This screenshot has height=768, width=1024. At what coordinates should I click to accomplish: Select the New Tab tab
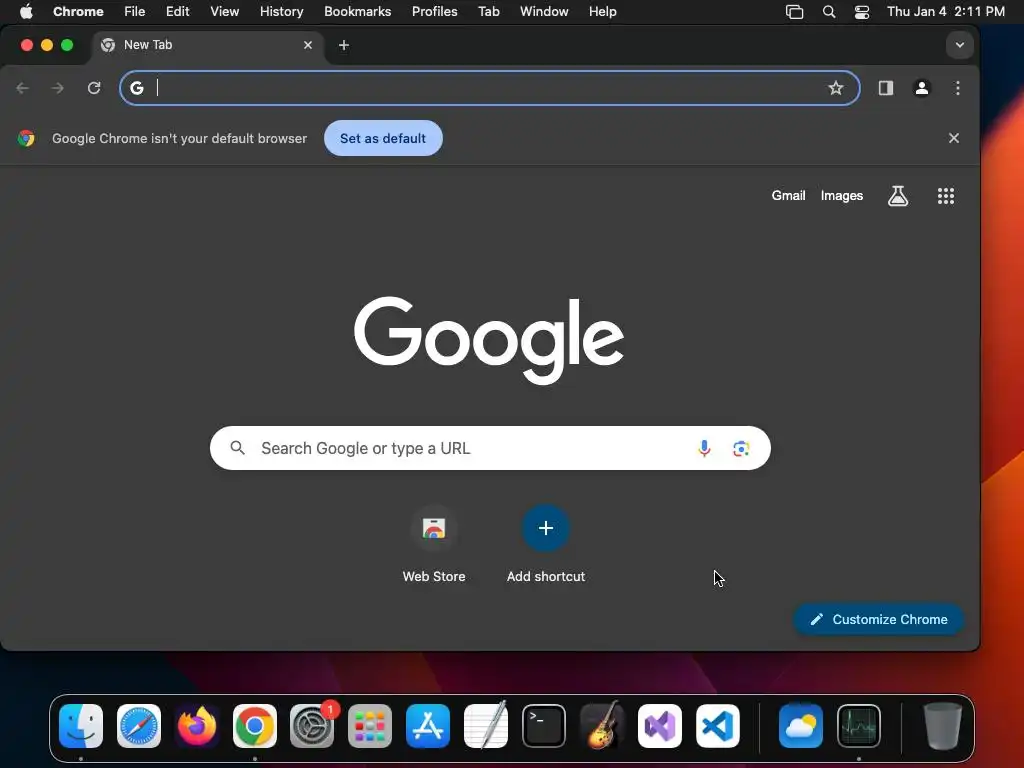tap(205, 45)
